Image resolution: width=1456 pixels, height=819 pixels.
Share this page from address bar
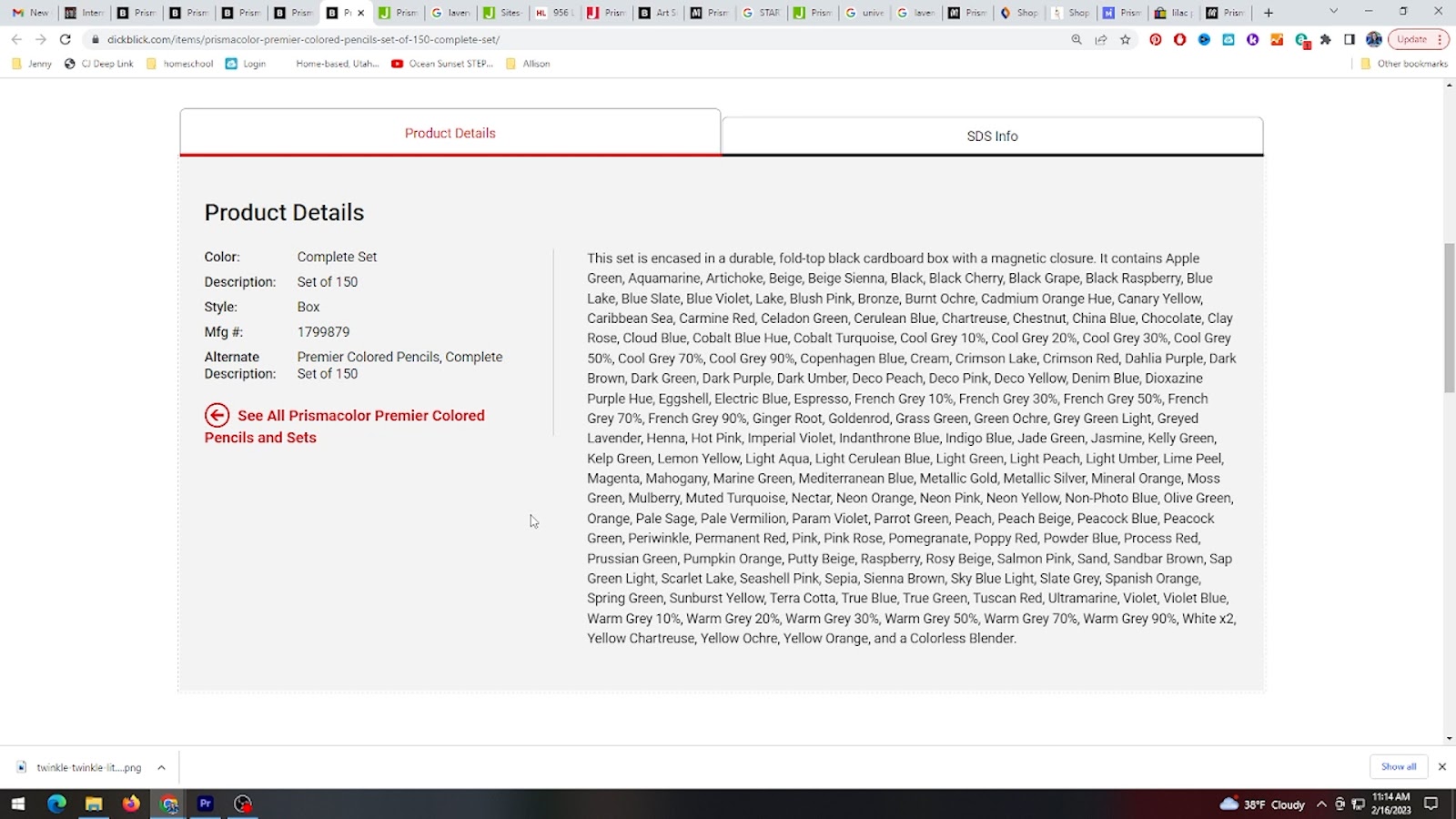1101,39
